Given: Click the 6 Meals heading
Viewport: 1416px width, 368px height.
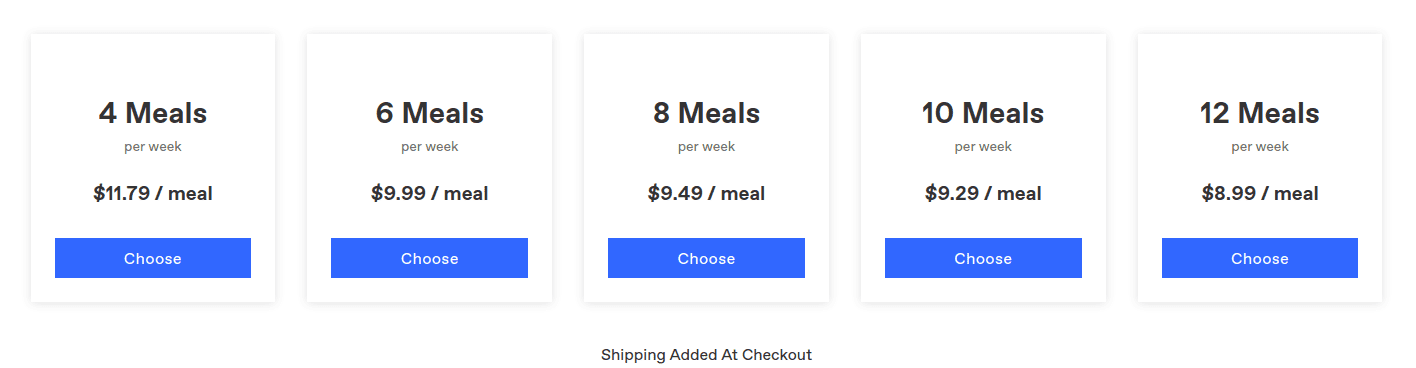Looking at the screenshot, I should 429,113.
